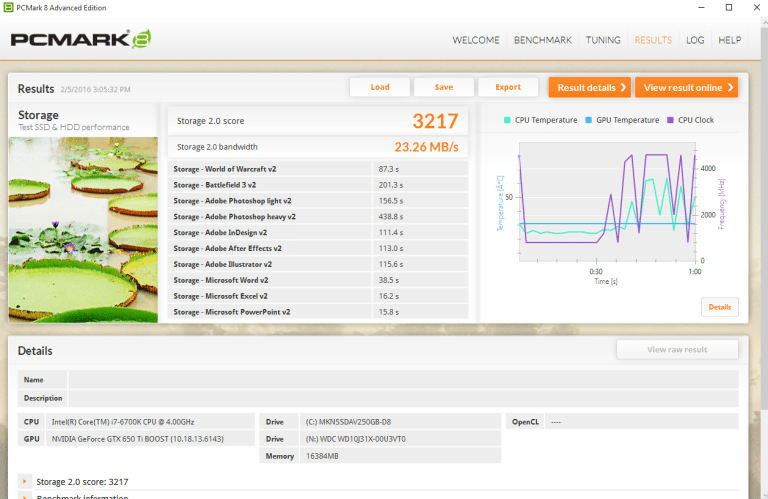Click the 438.8 s result value
The image size is (768, 499).
[x=390, y=216]
